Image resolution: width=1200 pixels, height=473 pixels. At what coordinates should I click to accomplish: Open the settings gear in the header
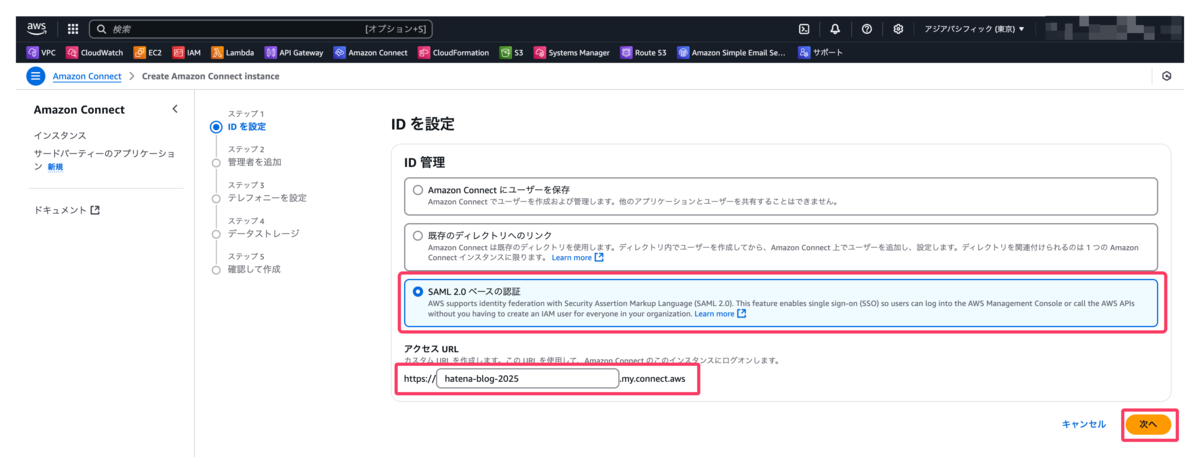pos(898,29)
